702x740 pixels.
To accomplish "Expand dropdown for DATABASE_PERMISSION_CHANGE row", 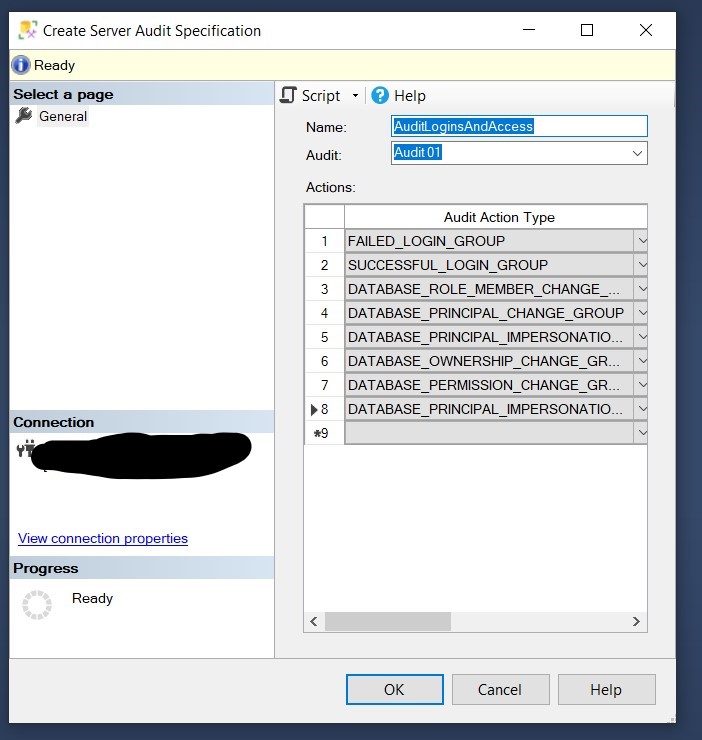I will (641, 385).
